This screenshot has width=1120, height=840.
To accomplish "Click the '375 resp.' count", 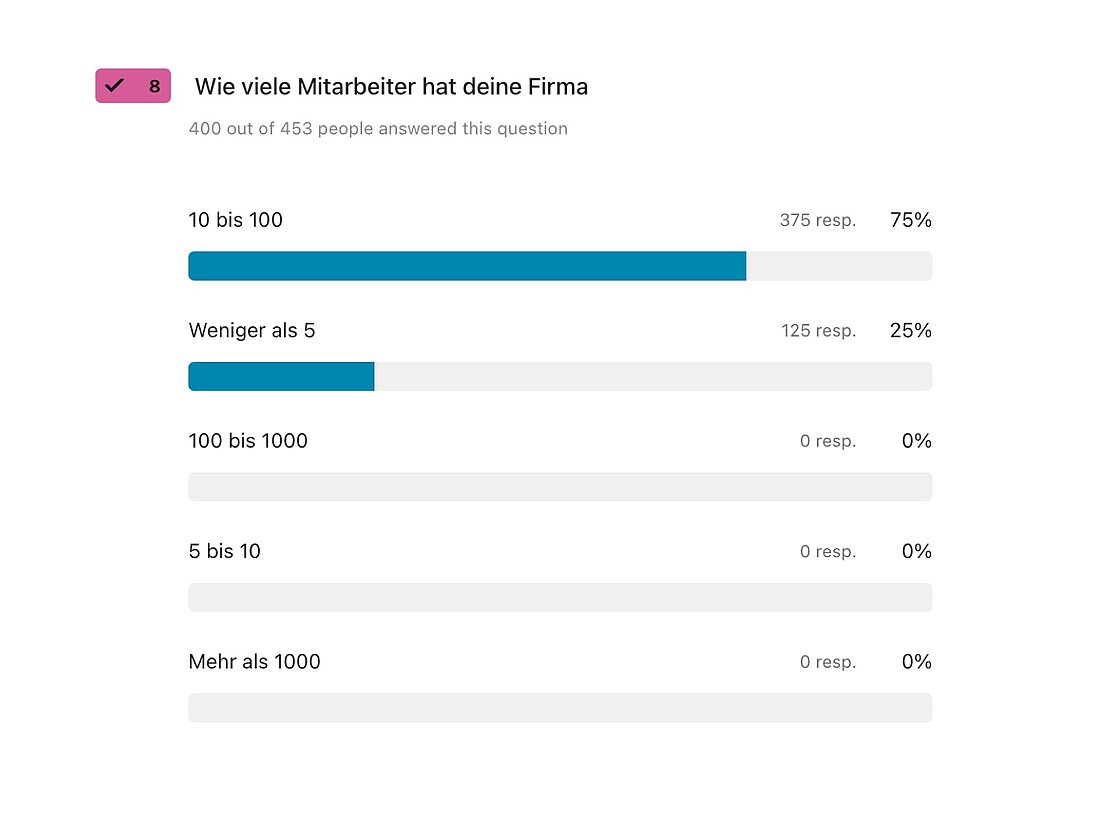I will click(818, 220).
